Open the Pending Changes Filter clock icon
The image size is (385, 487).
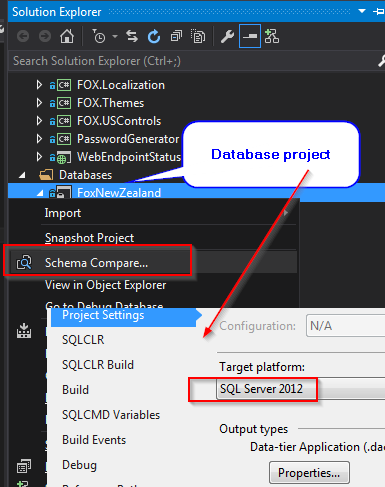coord(99,36)
